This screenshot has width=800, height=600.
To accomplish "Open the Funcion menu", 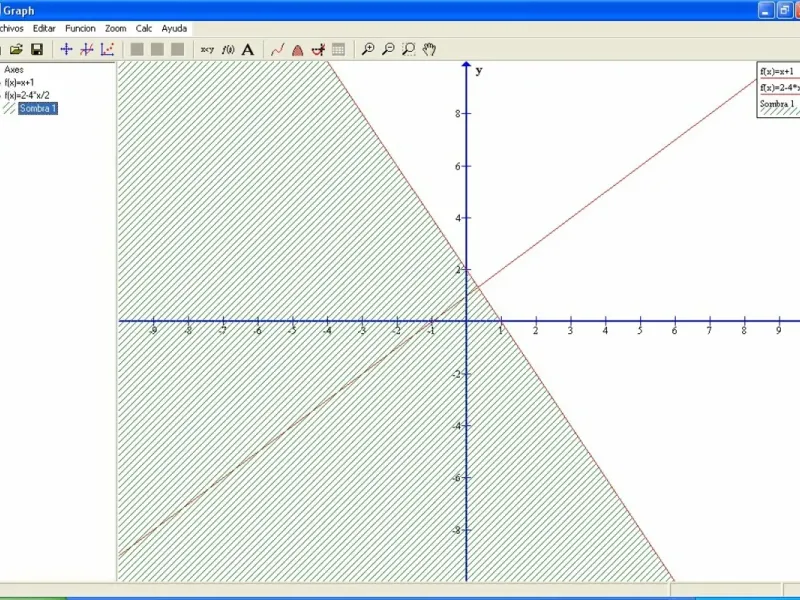I will pyautogui.click(x=80, y=29).
